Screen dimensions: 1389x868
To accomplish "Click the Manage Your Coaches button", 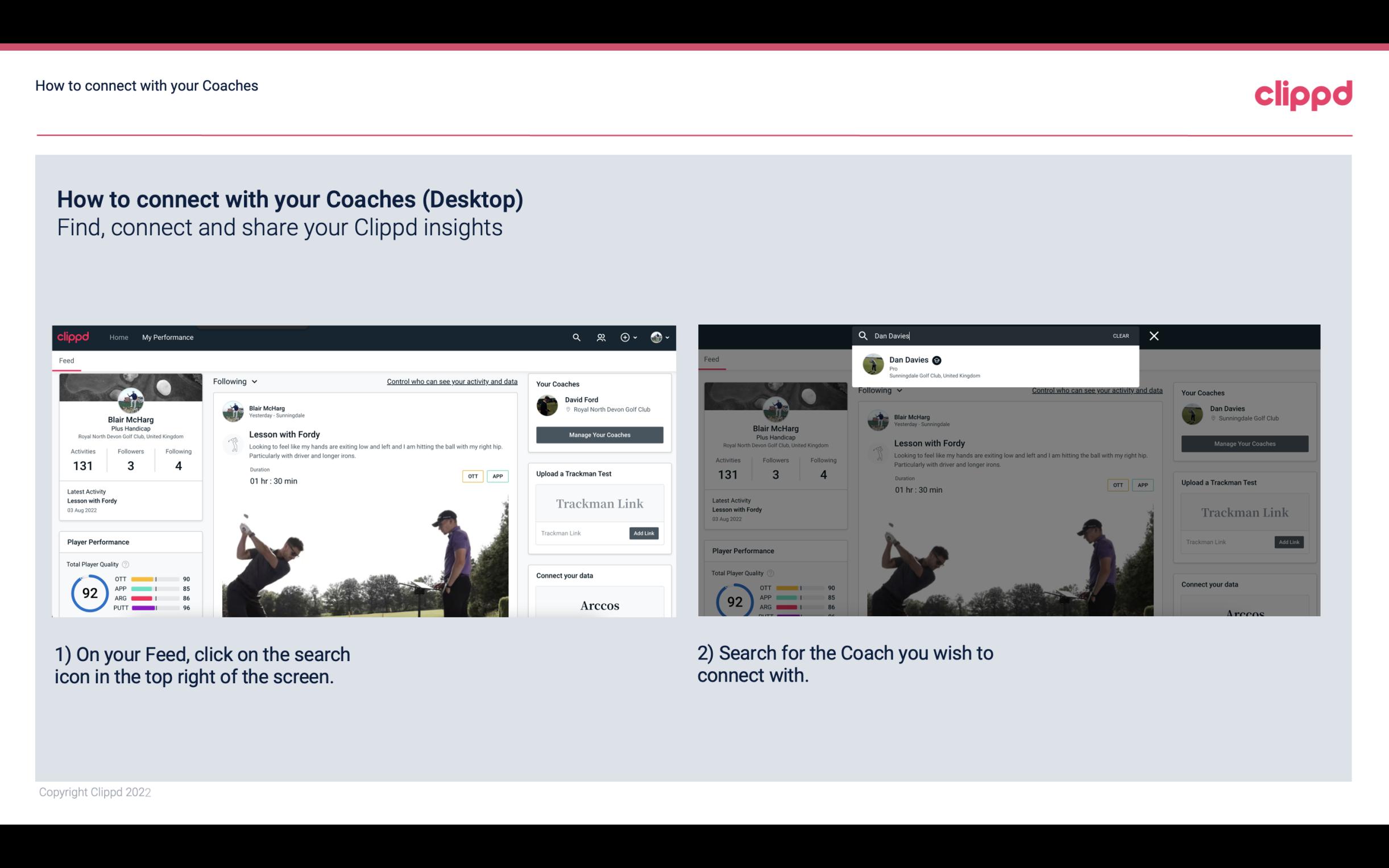I will (599, 433).
